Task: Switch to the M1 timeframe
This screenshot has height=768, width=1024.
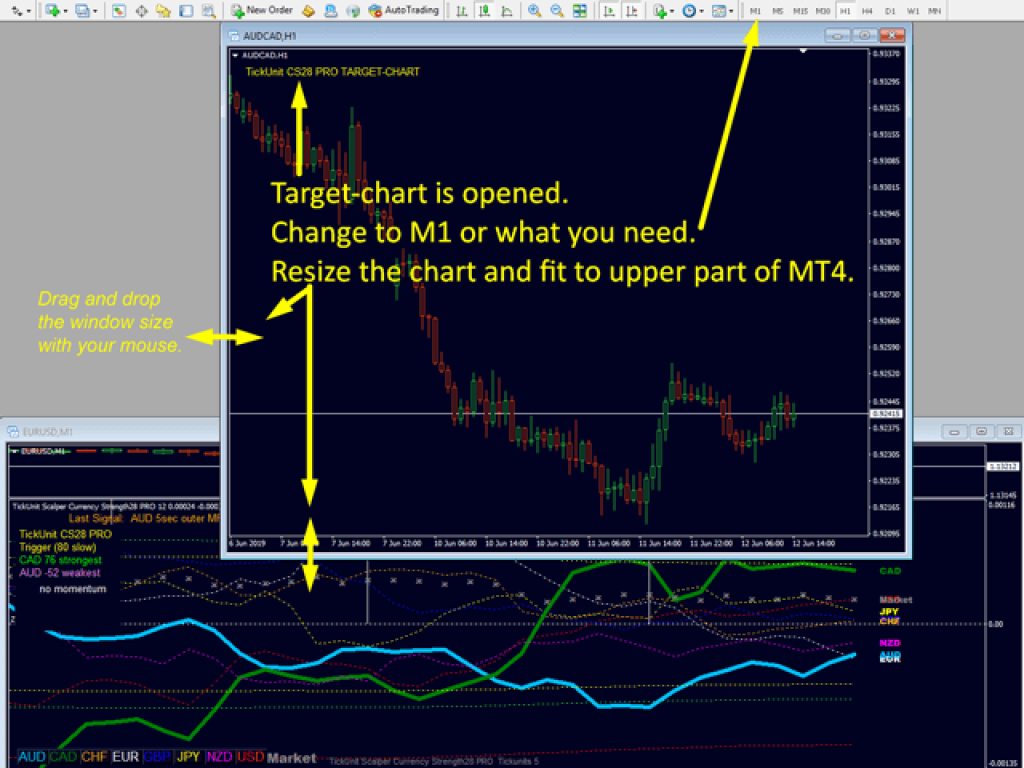Action: click(757, 11)
